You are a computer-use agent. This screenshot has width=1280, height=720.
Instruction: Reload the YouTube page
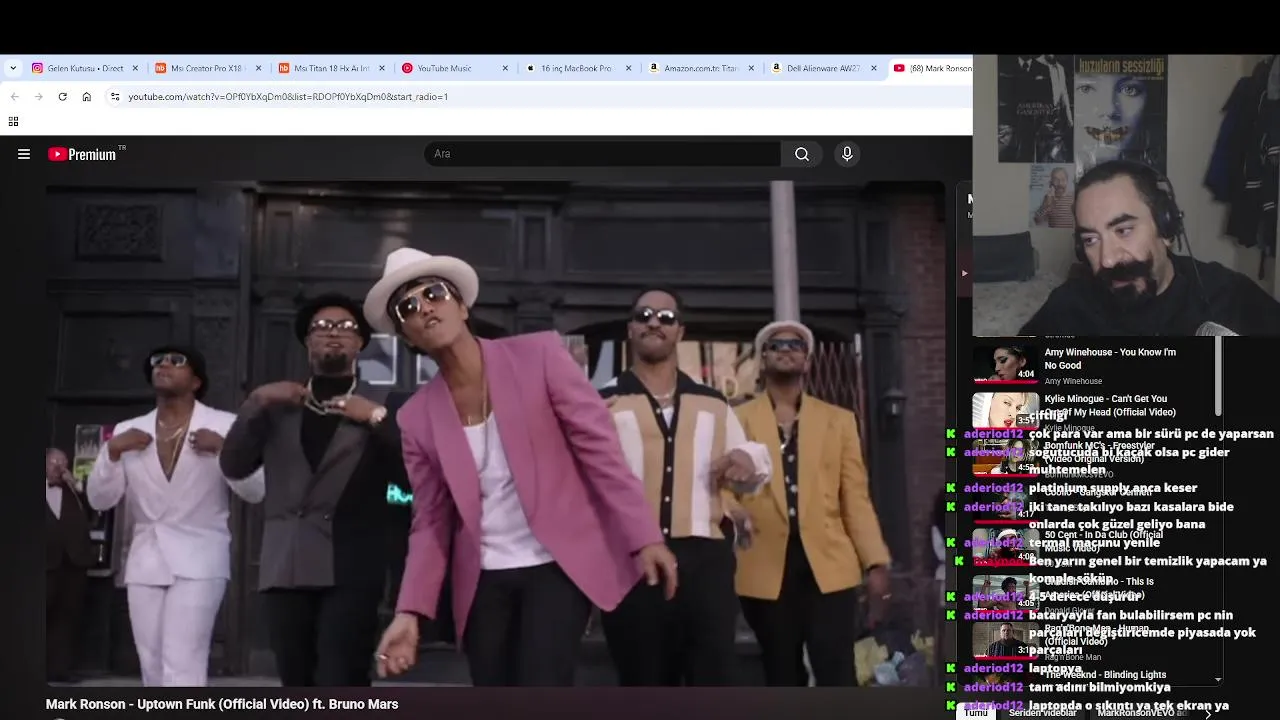pyautogui.click(x=62, y=97)
